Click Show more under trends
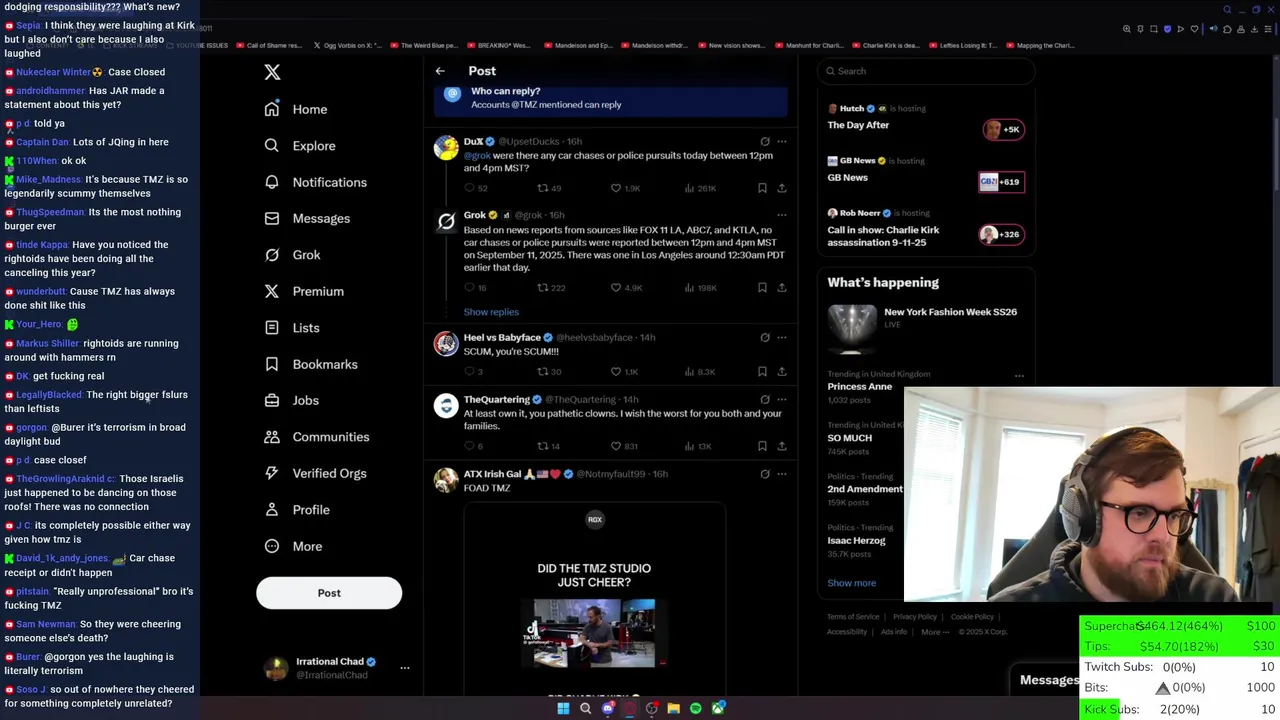1280x720 pixels. (851, 583)
